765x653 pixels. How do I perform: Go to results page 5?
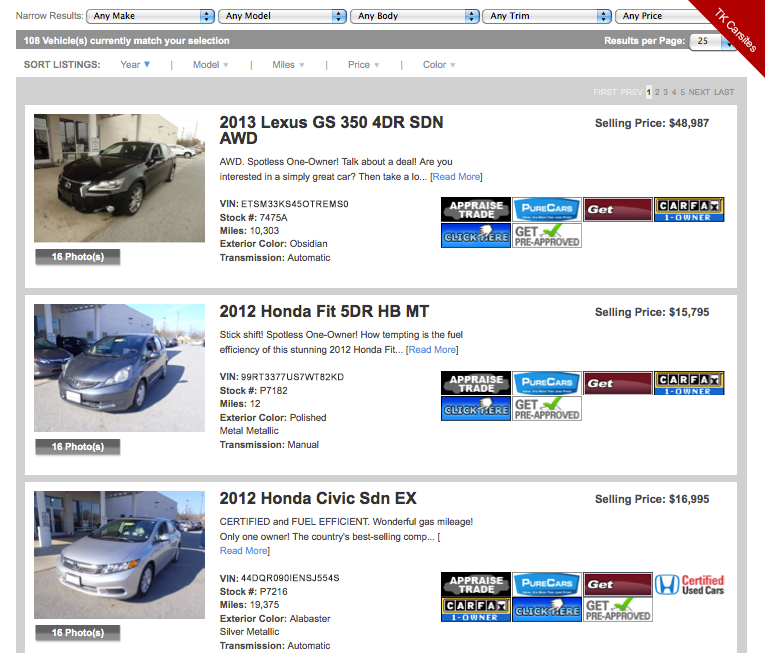[683, 92]
